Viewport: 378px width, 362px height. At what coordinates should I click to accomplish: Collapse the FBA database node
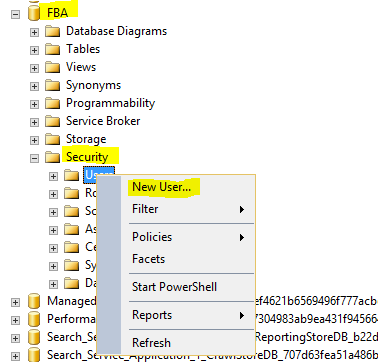[x=15, y=14]
